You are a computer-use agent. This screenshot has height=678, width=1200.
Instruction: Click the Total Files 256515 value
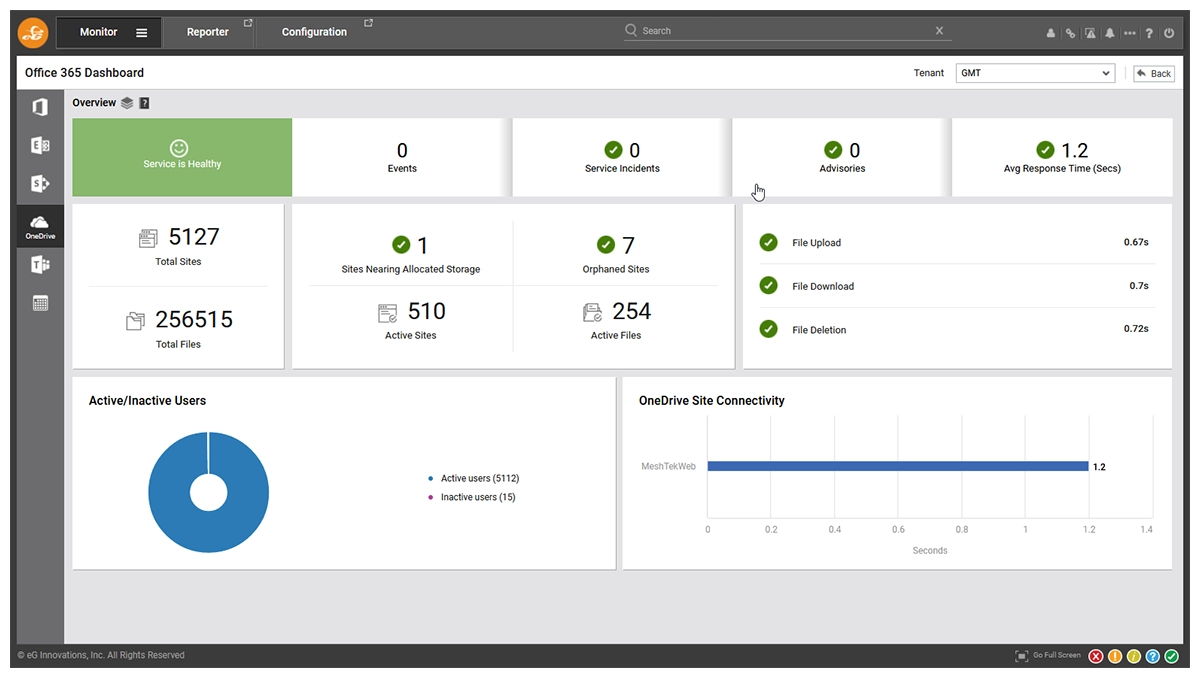pyautogui.click(x=194, y=320)
